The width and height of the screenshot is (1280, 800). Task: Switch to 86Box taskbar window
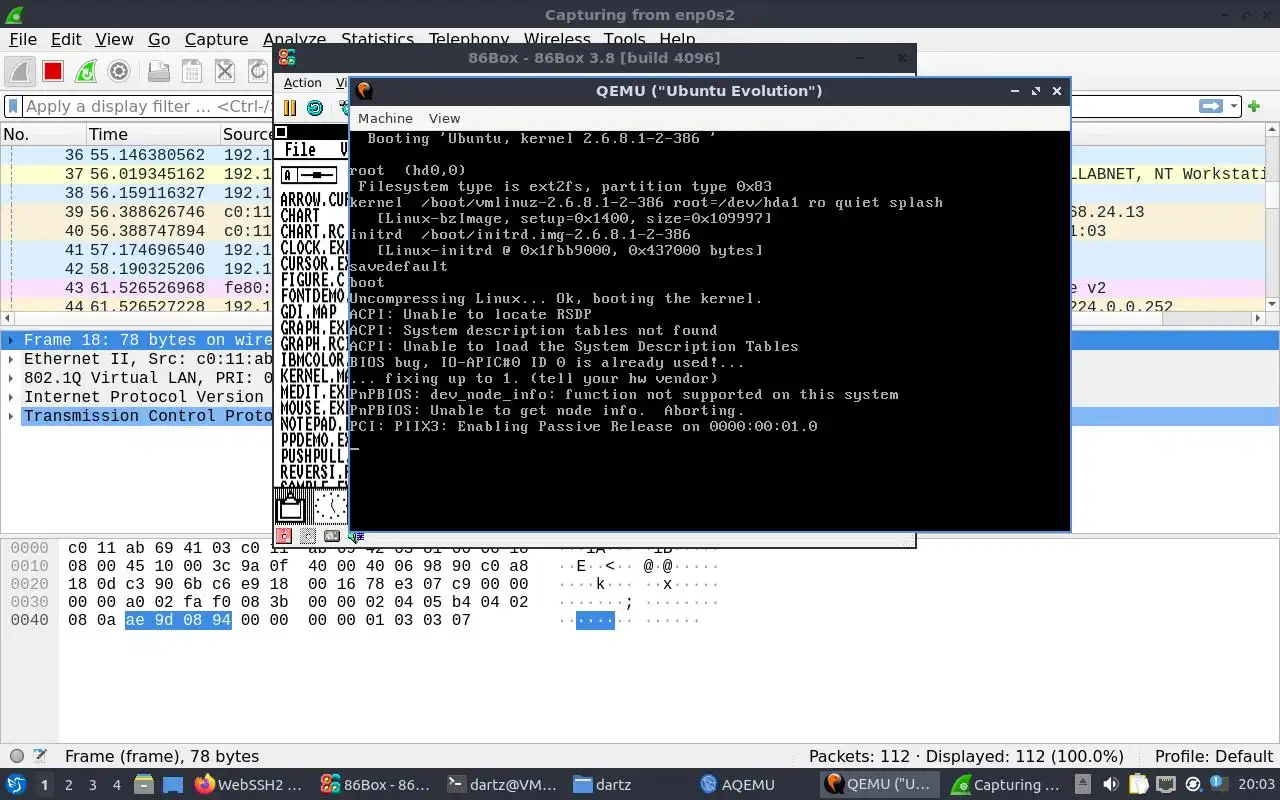click(x=376, y=785)
